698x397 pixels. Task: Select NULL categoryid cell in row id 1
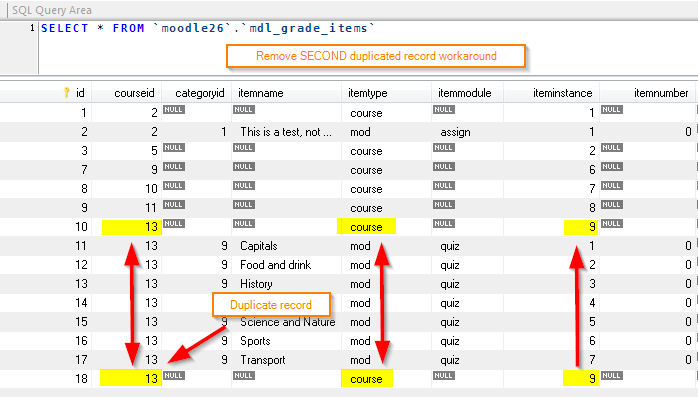coord(174,109)
